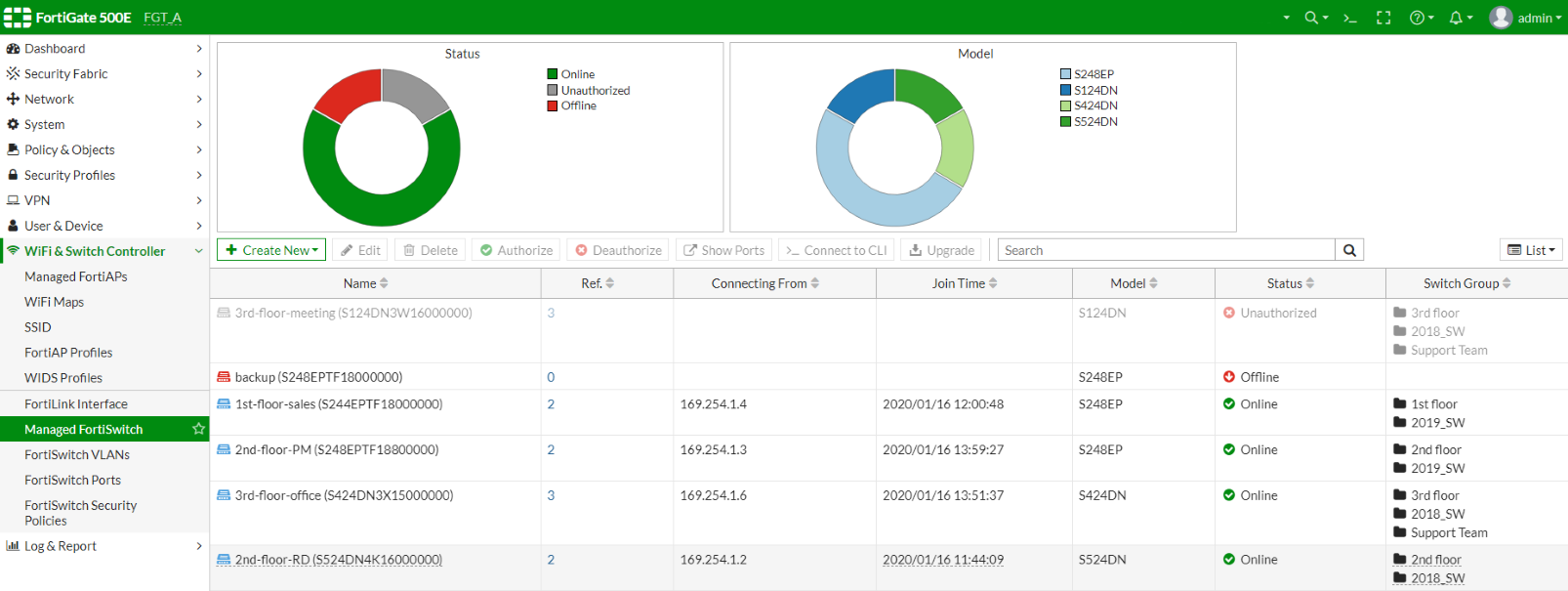Expand Policy & Objects menu
Viewport: 1568px width, 591px height.
tap(104, 149)
